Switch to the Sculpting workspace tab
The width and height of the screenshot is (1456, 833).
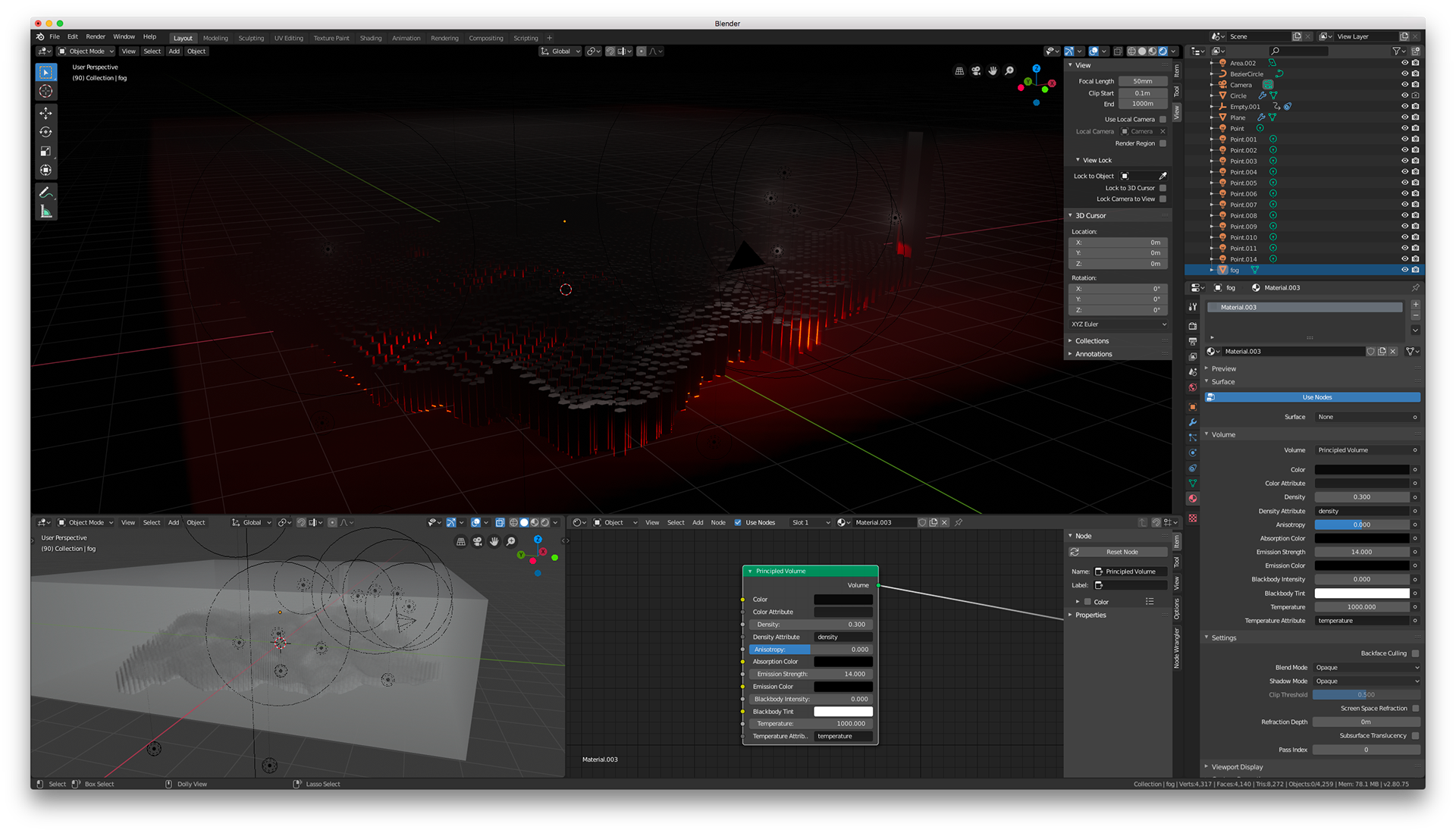click(251, 38)
